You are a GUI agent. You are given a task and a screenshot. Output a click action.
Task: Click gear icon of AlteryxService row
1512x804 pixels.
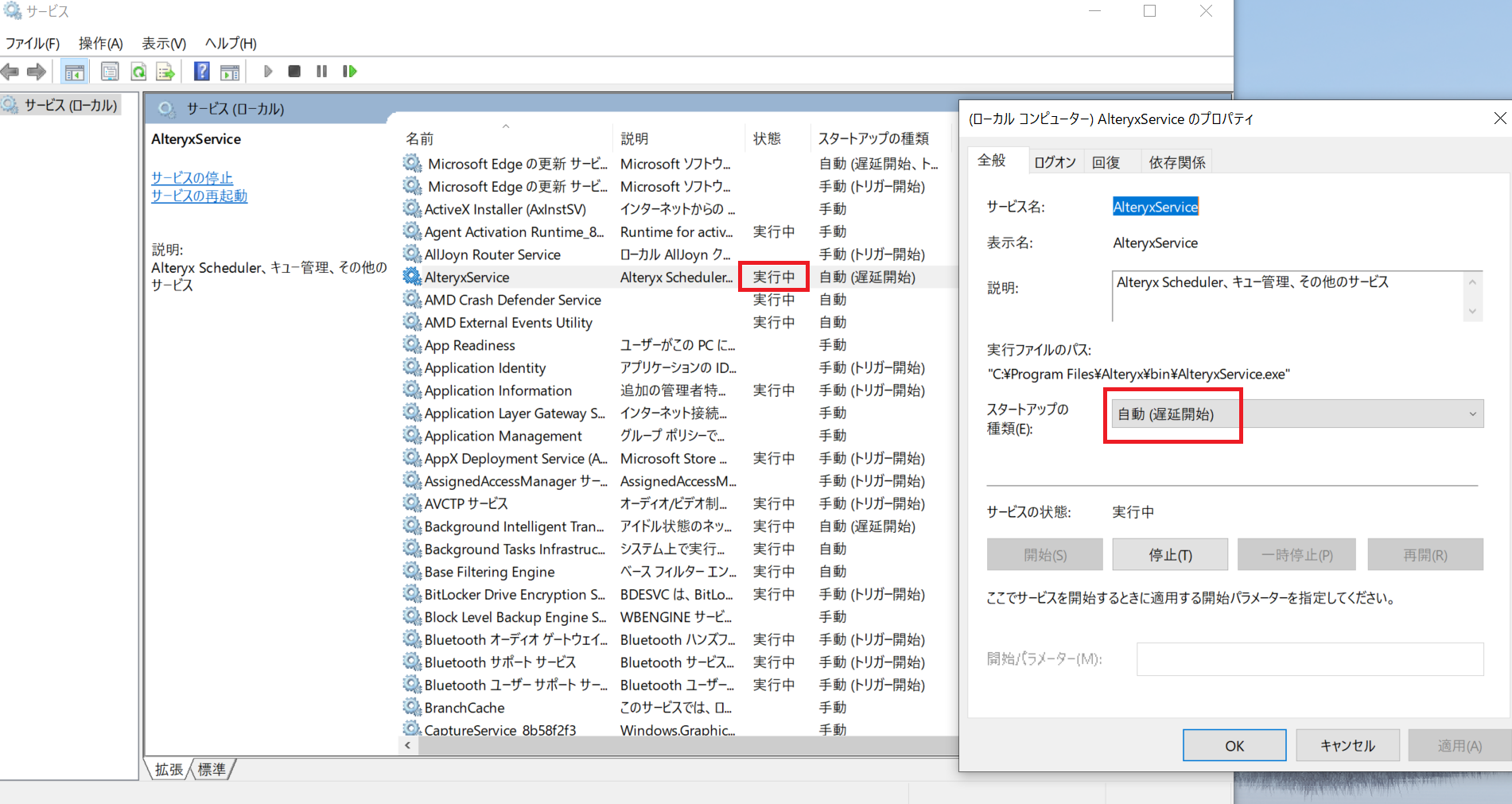(412, 277)
